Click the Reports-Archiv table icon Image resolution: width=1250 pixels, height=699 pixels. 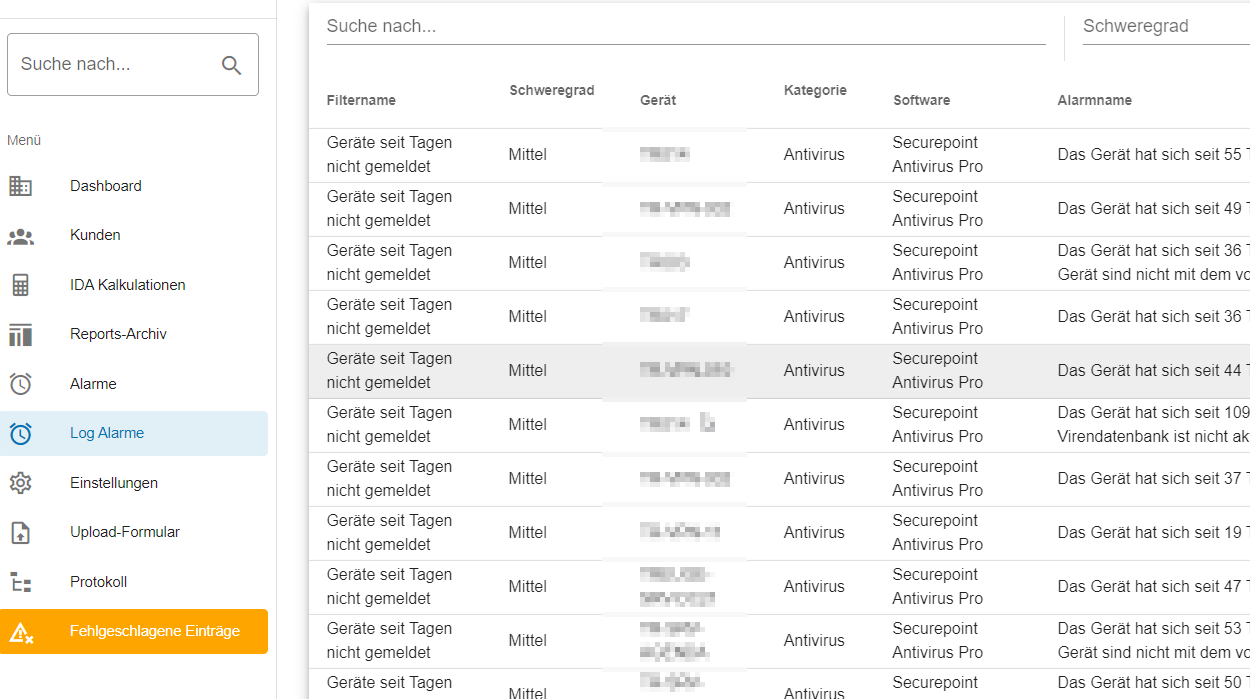(20, 335)
